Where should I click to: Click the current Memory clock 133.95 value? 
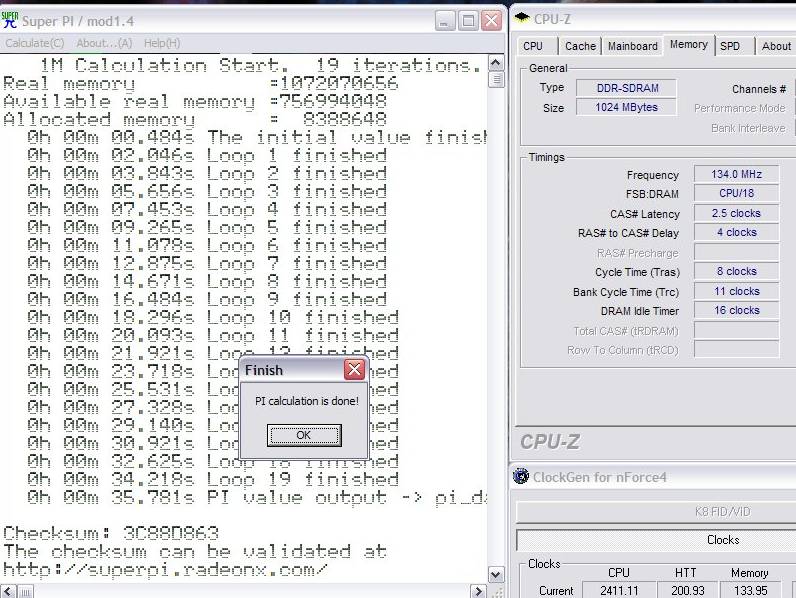[750, 590]
